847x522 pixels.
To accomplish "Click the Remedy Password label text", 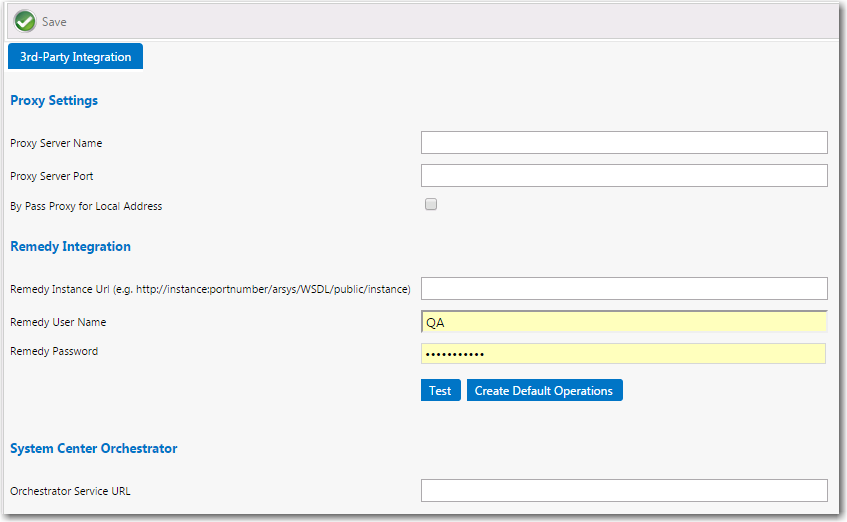I will pyautogui.click(x=54, y=351).
